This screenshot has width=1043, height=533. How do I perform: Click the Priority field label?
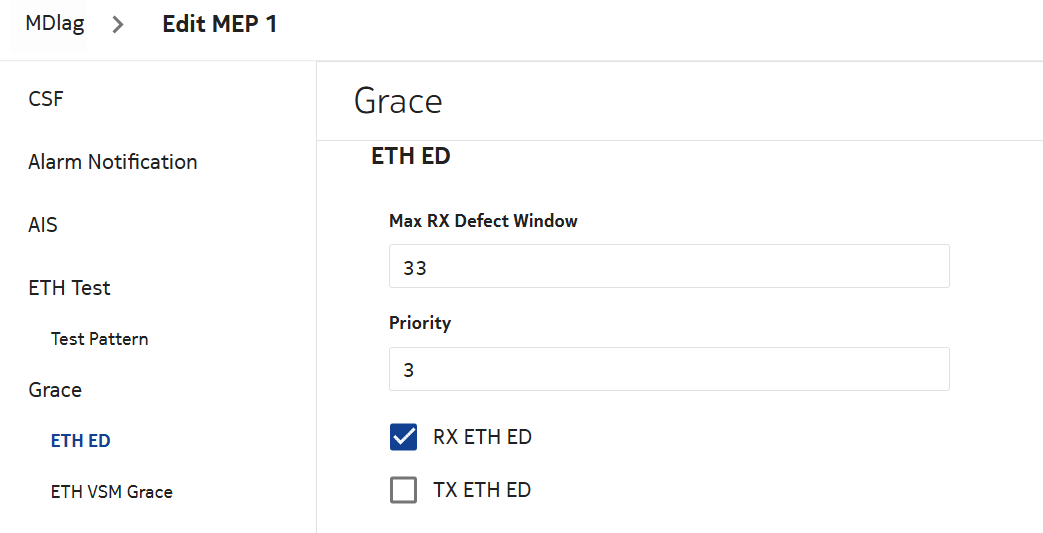[x=420, y=323]
